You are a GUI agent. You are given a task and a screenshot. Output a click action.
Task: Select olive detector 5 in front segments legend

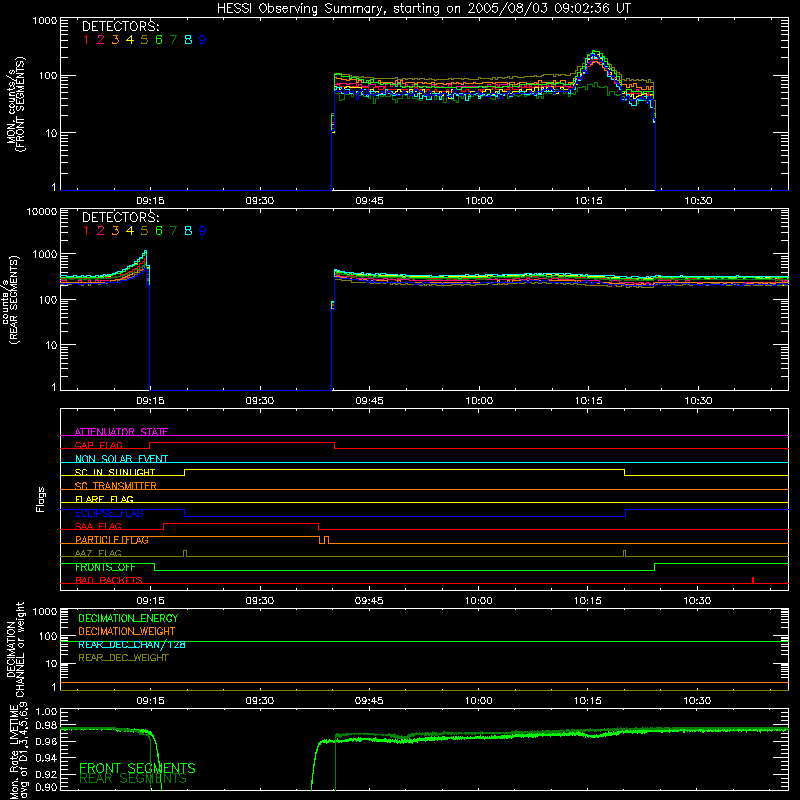144,40
